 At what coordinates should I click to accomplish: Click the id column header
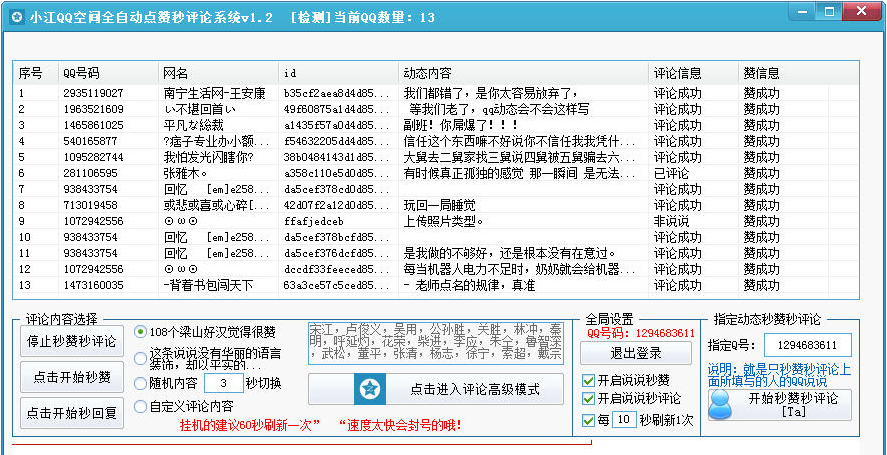coord(338,73)
